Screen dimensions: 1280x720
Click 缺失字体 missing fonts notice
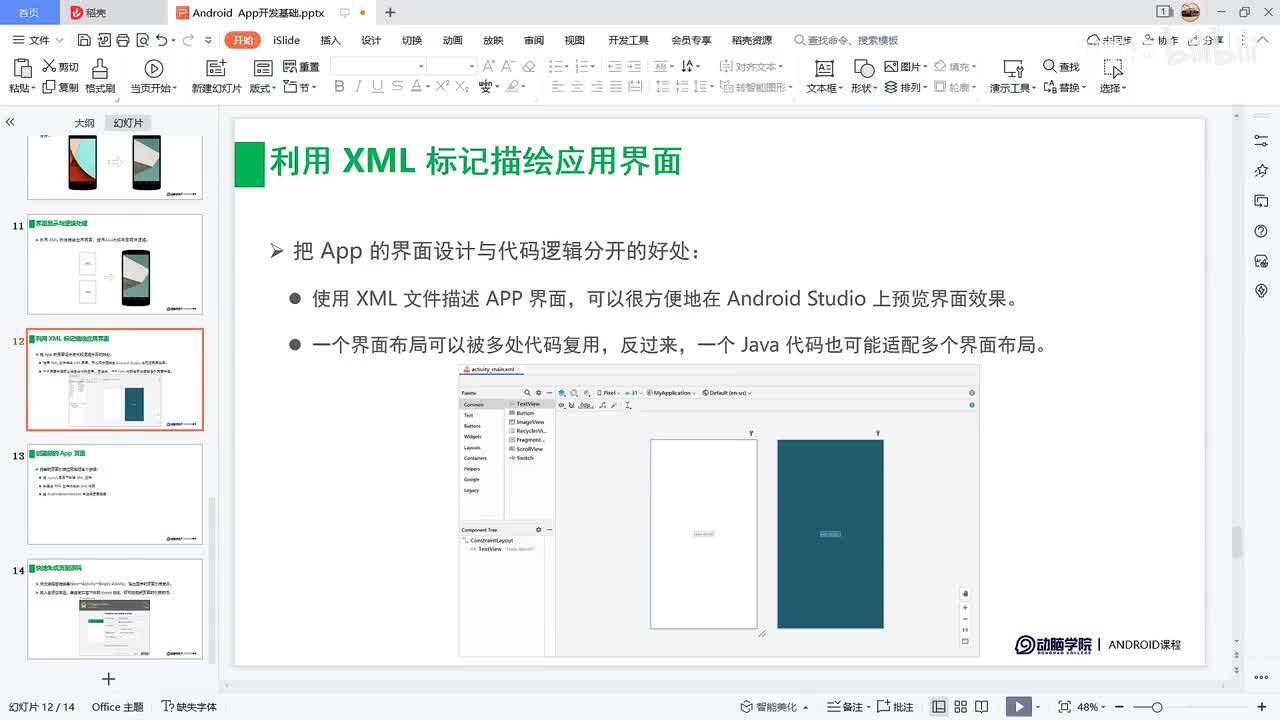click(189, 707)
